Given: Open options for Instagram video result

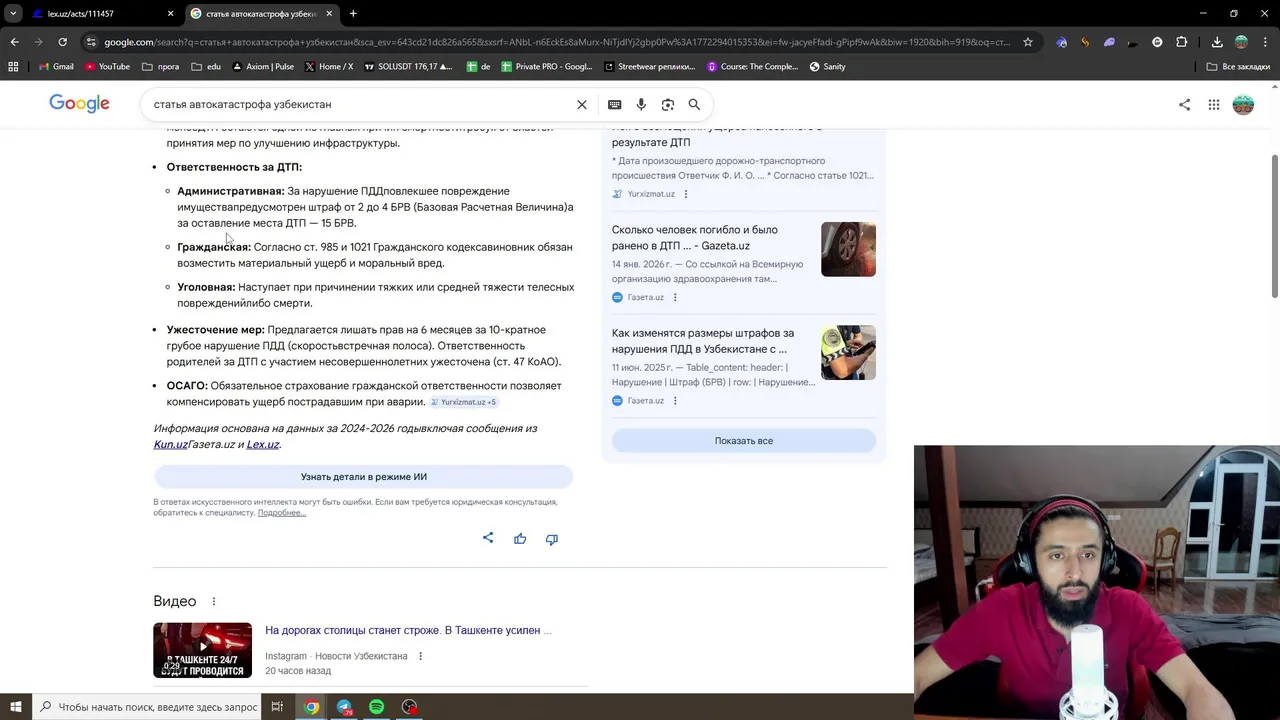Looking at the screenshot, I should point(420,656).
